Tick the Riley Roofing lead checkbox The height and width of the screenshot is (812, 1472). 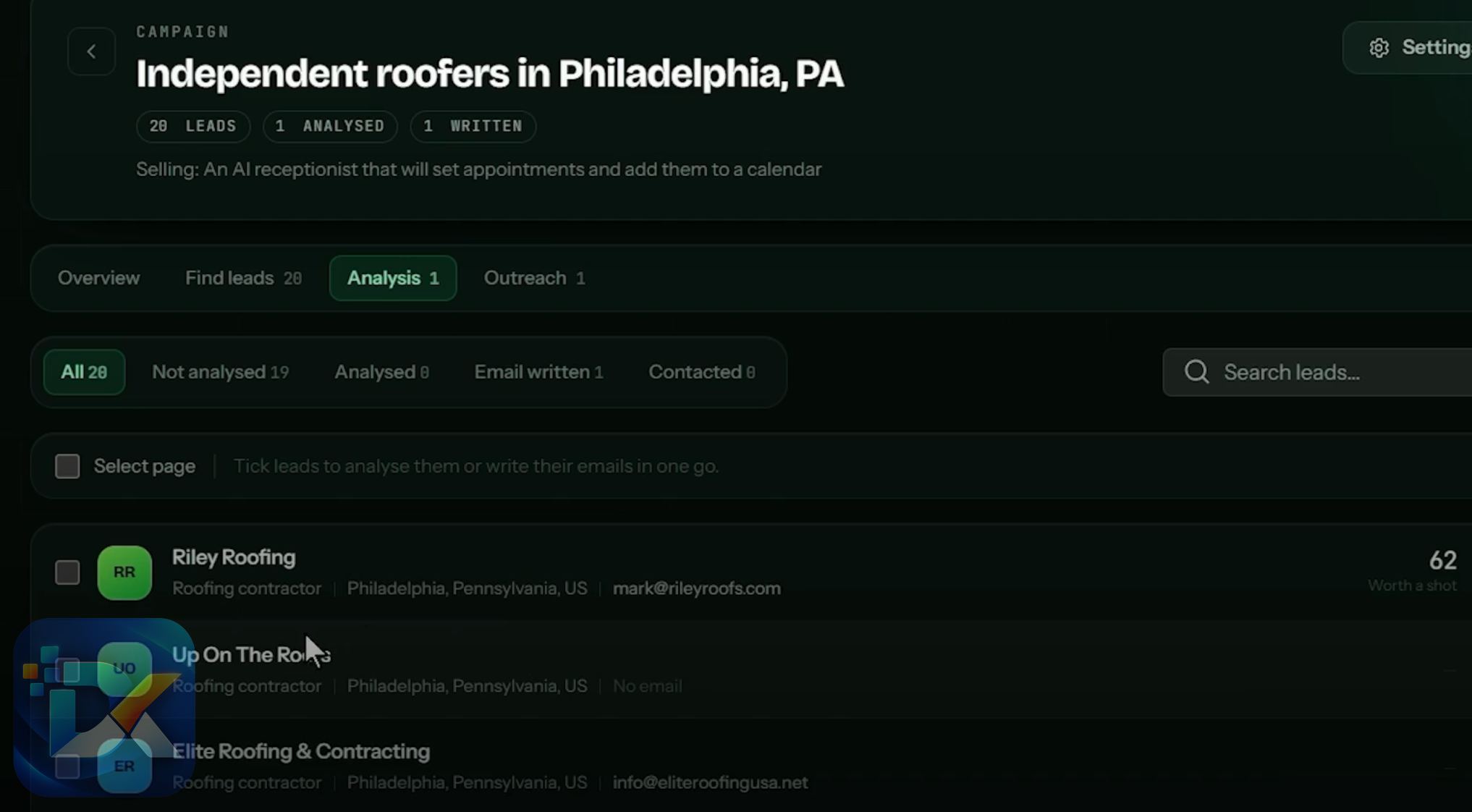[67, 572]
